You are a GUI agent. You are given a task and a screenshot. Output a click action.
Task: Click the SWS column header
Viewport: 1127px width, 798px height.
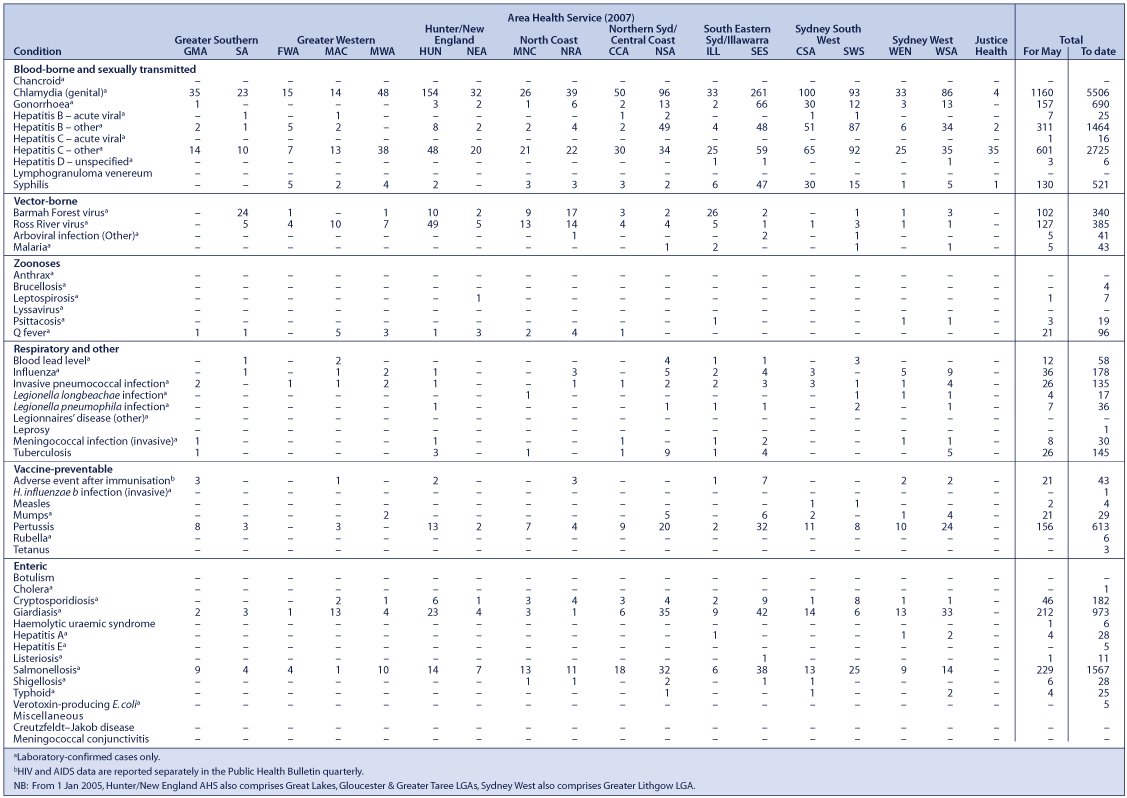(853, 52)
